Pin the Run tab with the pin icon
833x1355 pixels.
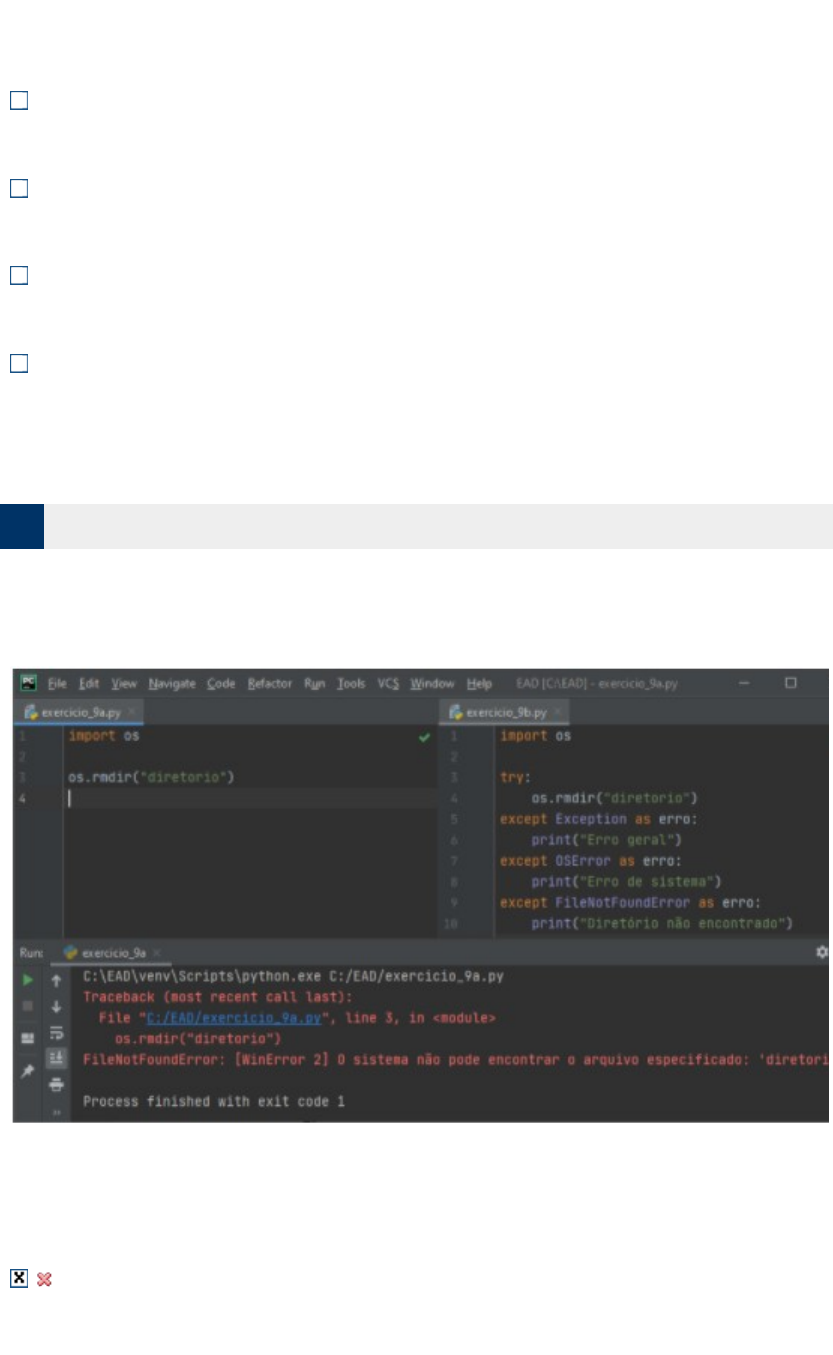tap(28, 1071)
